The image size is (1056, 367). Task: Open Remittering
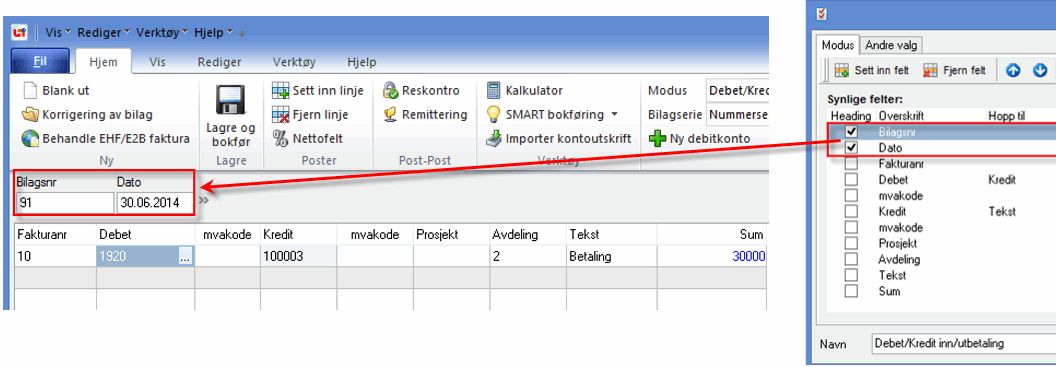tap(425, 114)
